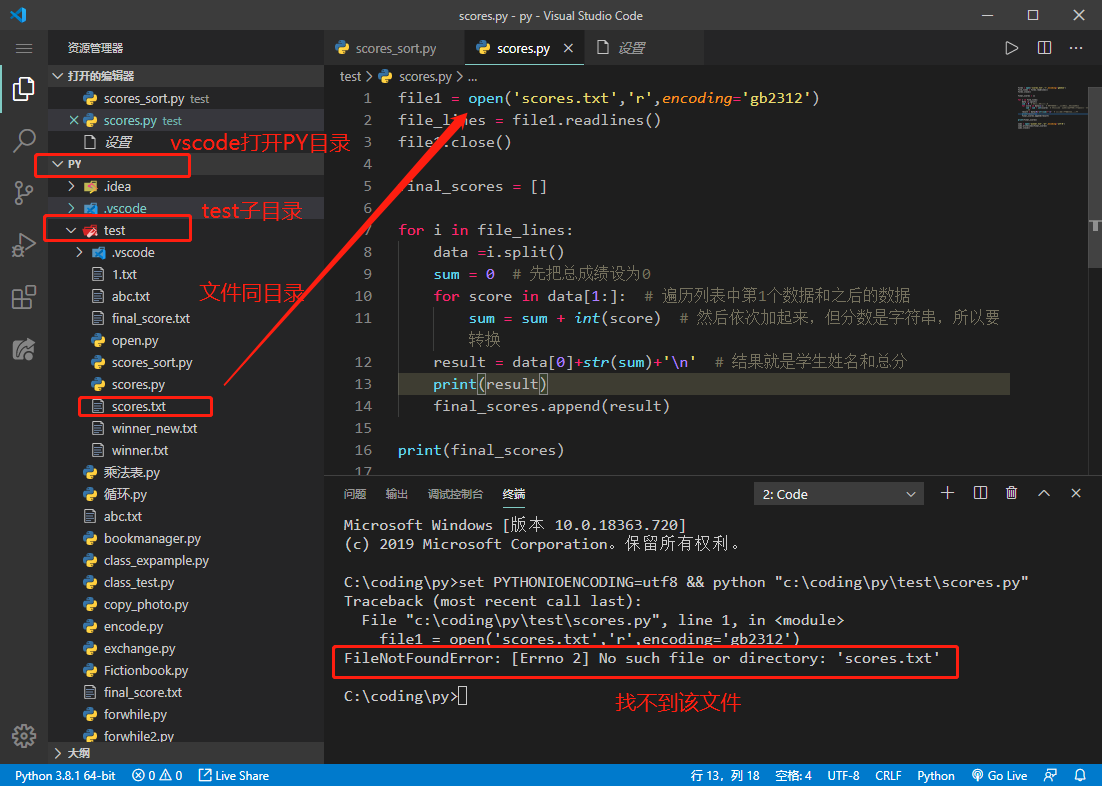
Task: Open the terminal selector dropdown '2: Code'
Action: pos(838,494)
